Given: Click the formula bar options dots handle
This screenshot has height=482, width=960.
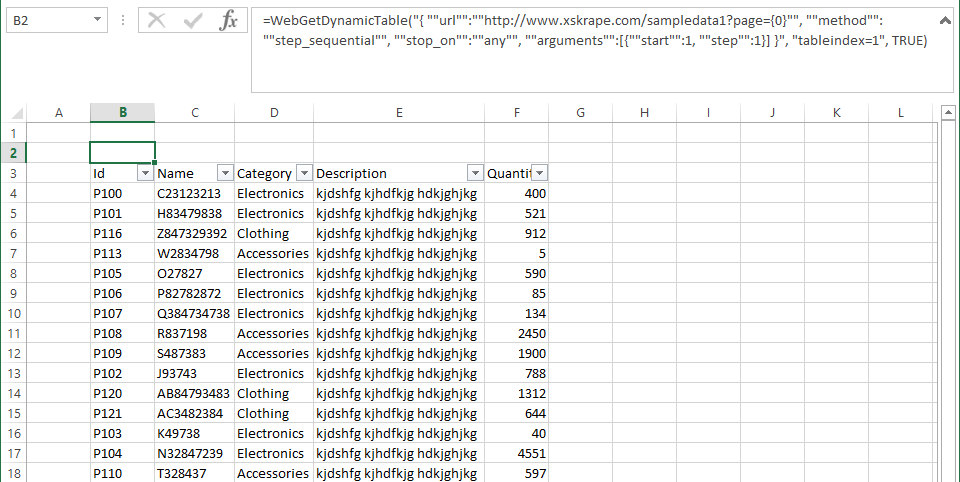Looking at the screenshot, I should (x=123, y=21).
